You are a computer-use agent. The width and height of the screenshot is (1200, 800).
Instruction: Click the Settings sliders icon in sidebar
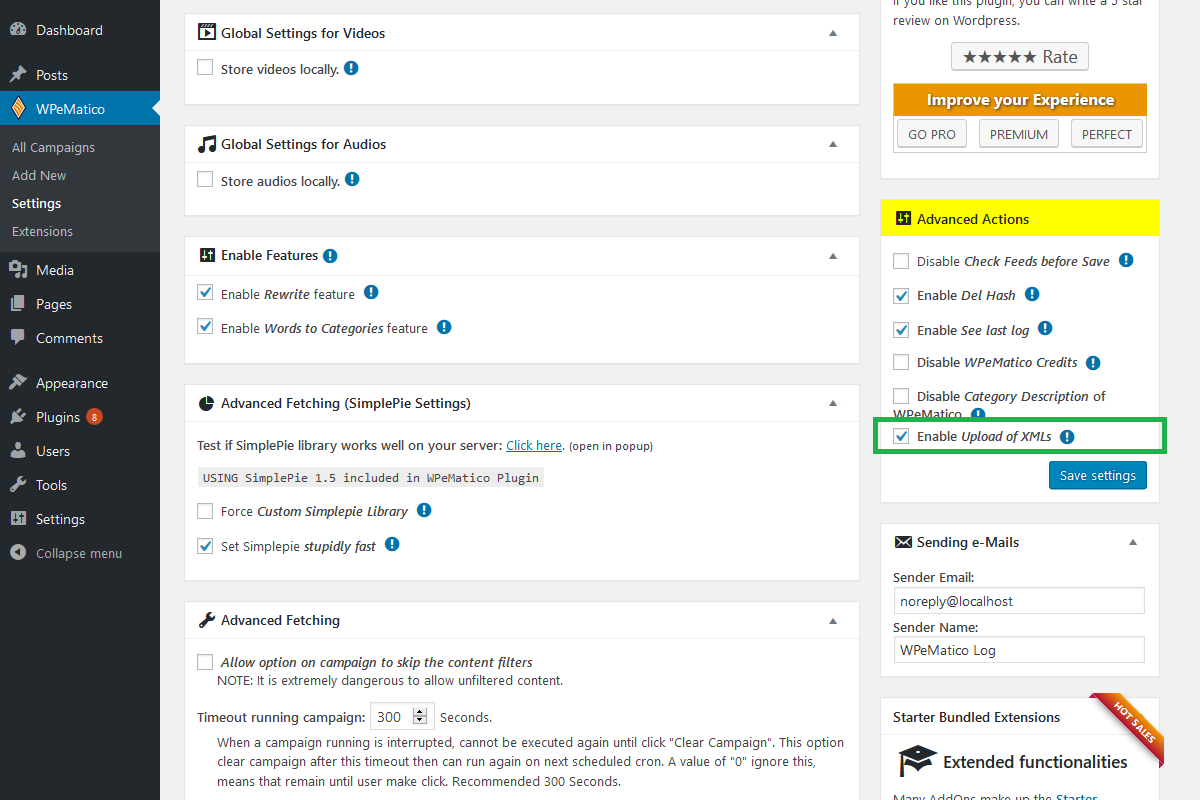pyautogui.click(x=18, y=519)
